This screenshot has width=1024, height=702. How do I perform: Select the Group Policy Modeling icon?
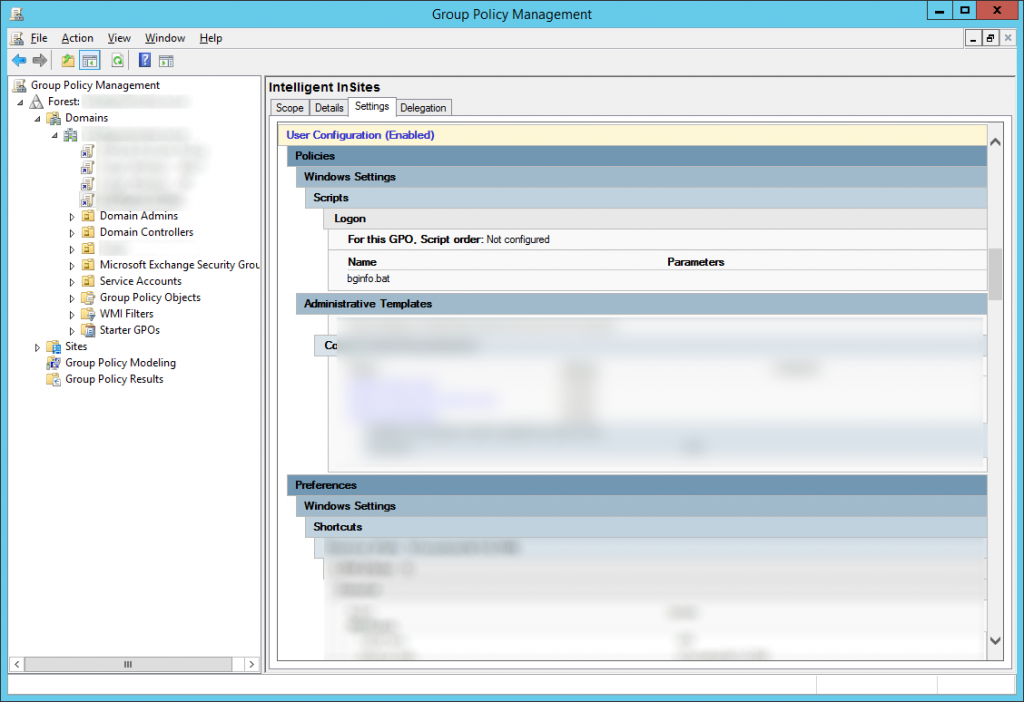[54, 362]
